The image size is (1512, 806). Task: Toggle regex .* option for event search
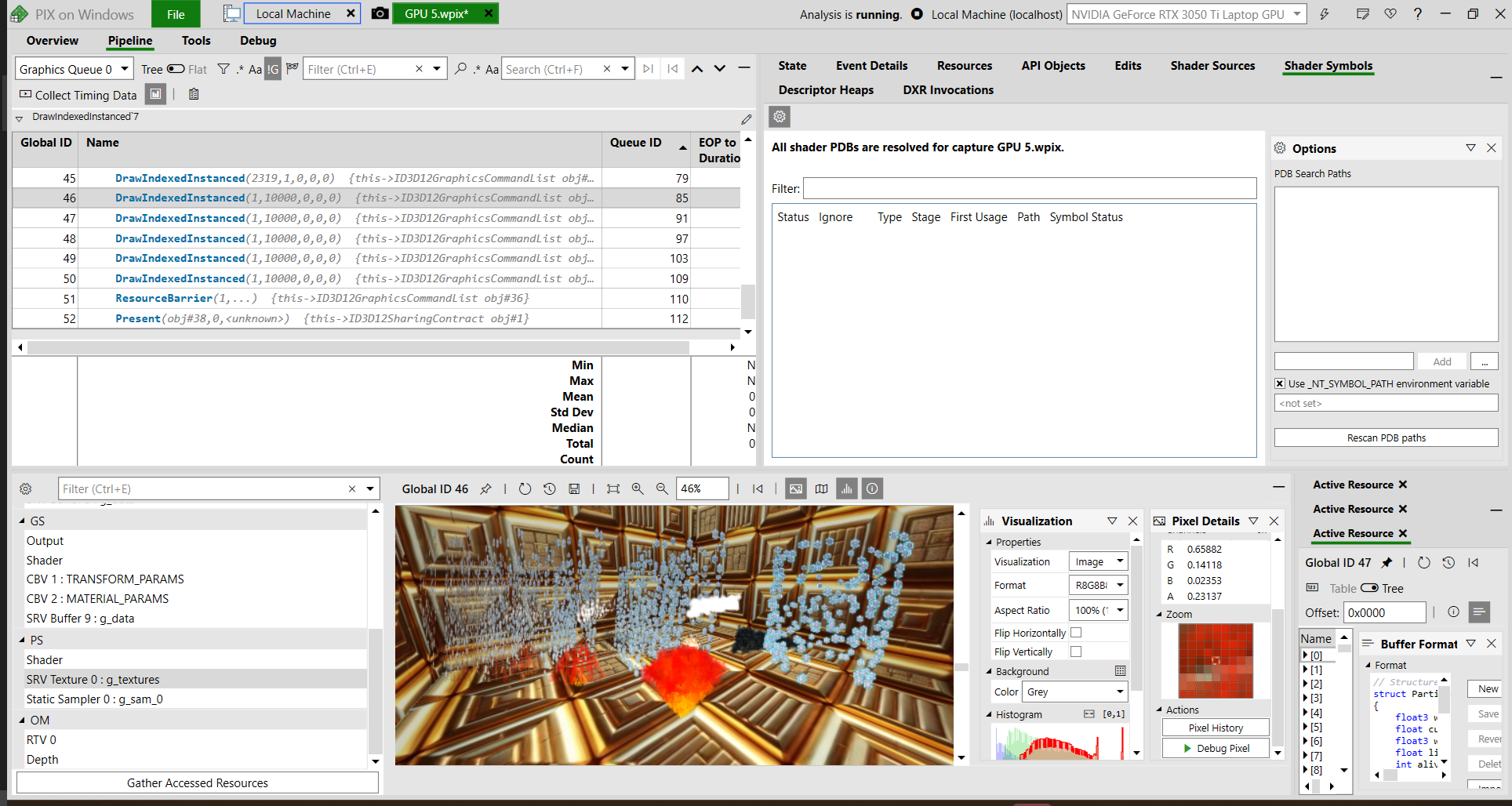click(x=476, y=69)
